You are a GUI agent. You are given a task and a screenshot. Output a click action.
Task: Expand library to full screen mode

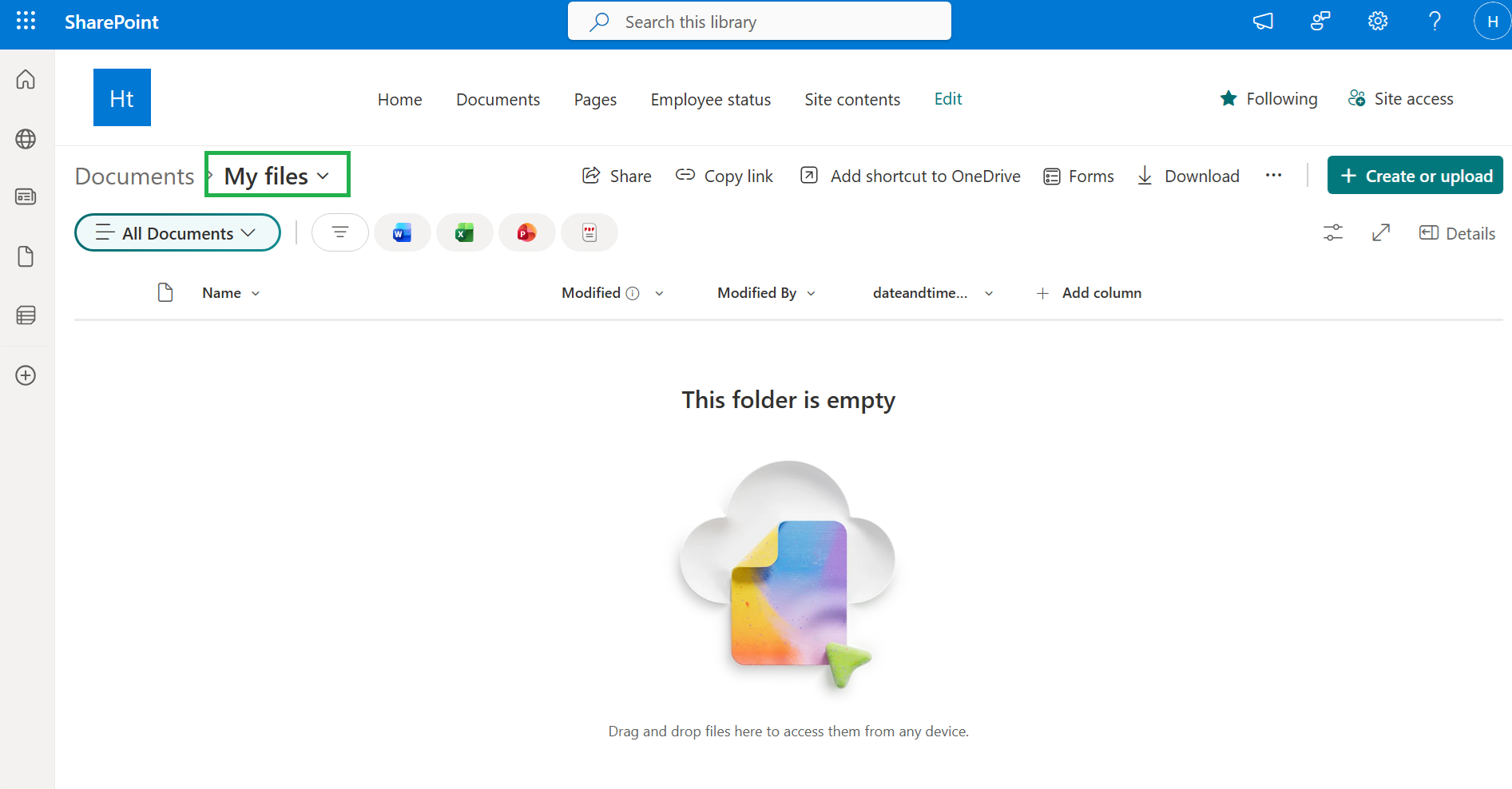tap(1381, 232)
